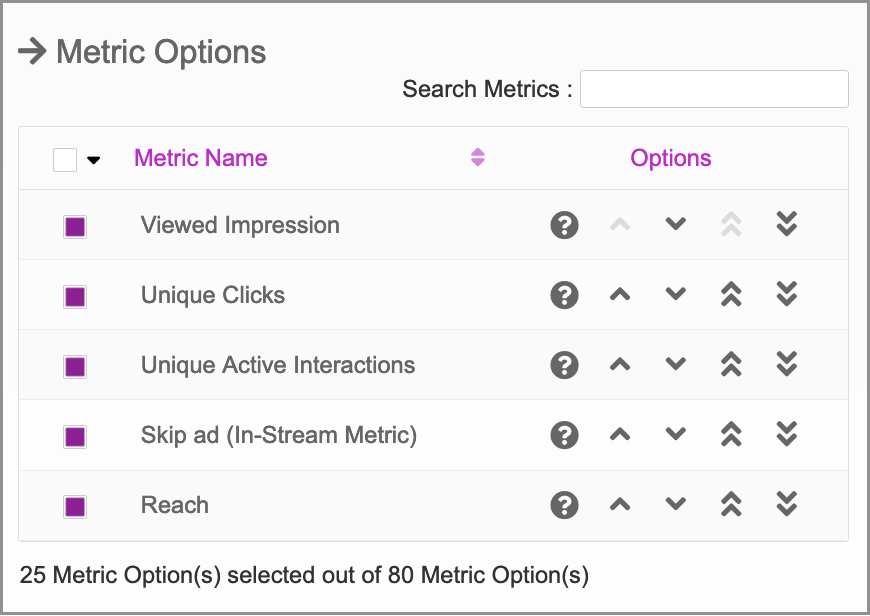
Task: Send Skip ad metric to bottom
Action: click(787, 435)
